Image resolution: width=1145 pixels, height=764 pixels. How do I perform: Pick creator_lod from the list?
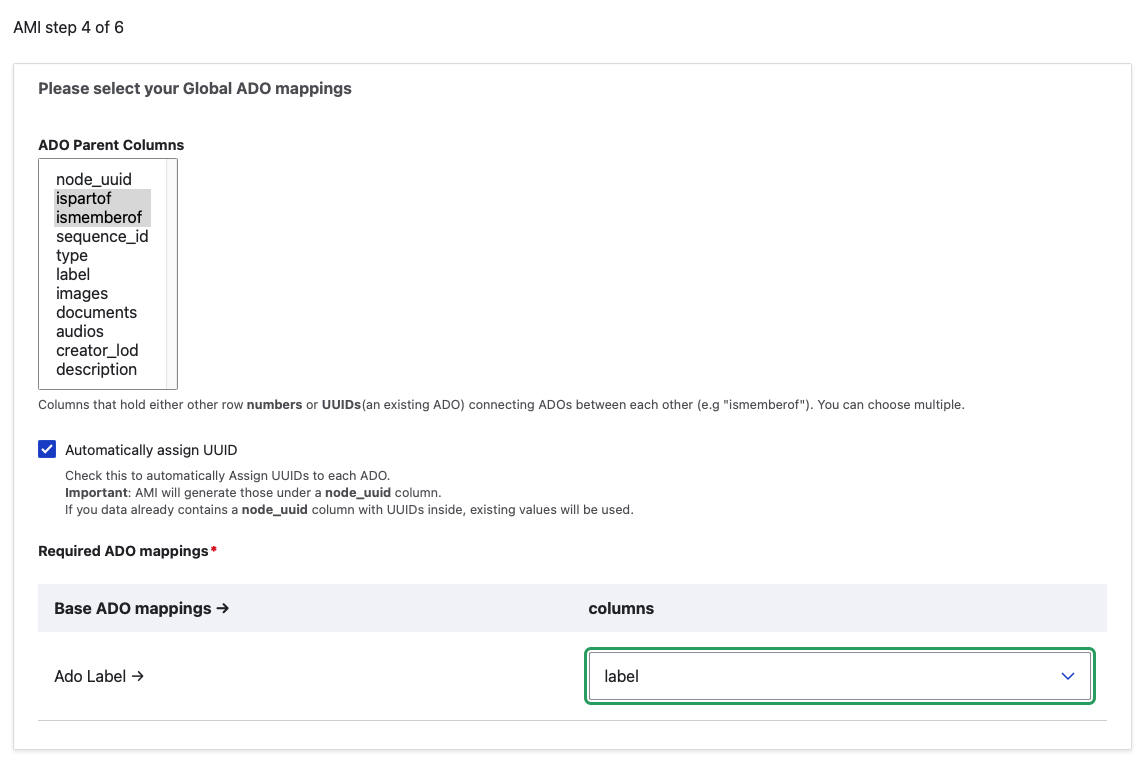[x=97, y=351]
